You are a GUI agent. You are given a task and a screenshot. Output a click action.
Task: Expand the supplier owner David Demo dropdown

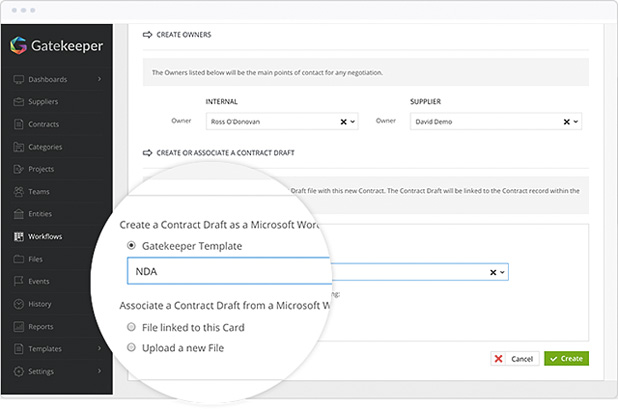[575, 121]
